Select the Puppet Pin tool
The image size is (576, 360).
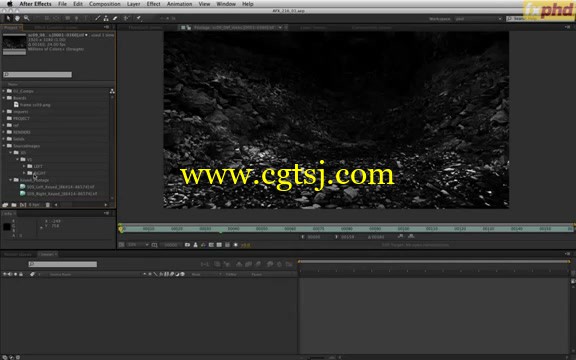click(x=139, y=18)
